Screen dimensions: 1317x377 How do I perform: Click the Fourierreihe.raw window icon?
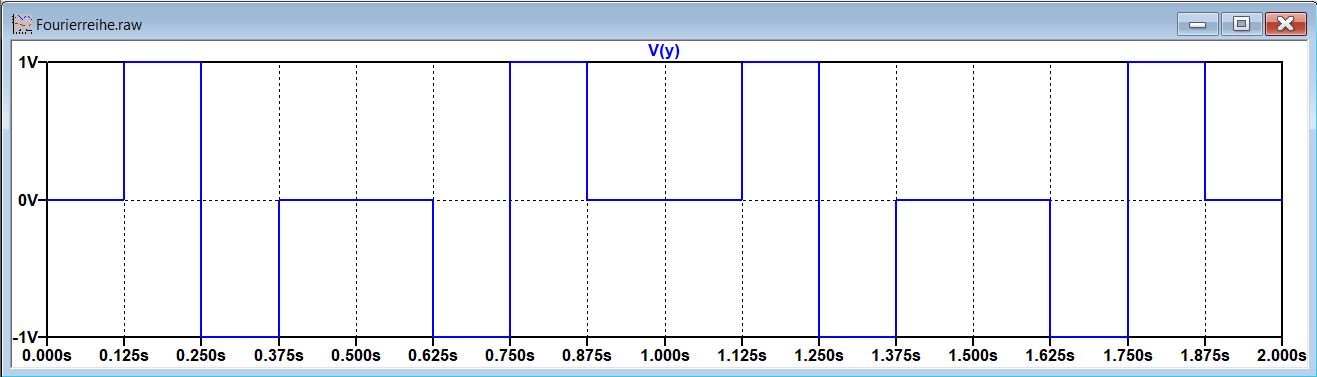pos(20,23)
